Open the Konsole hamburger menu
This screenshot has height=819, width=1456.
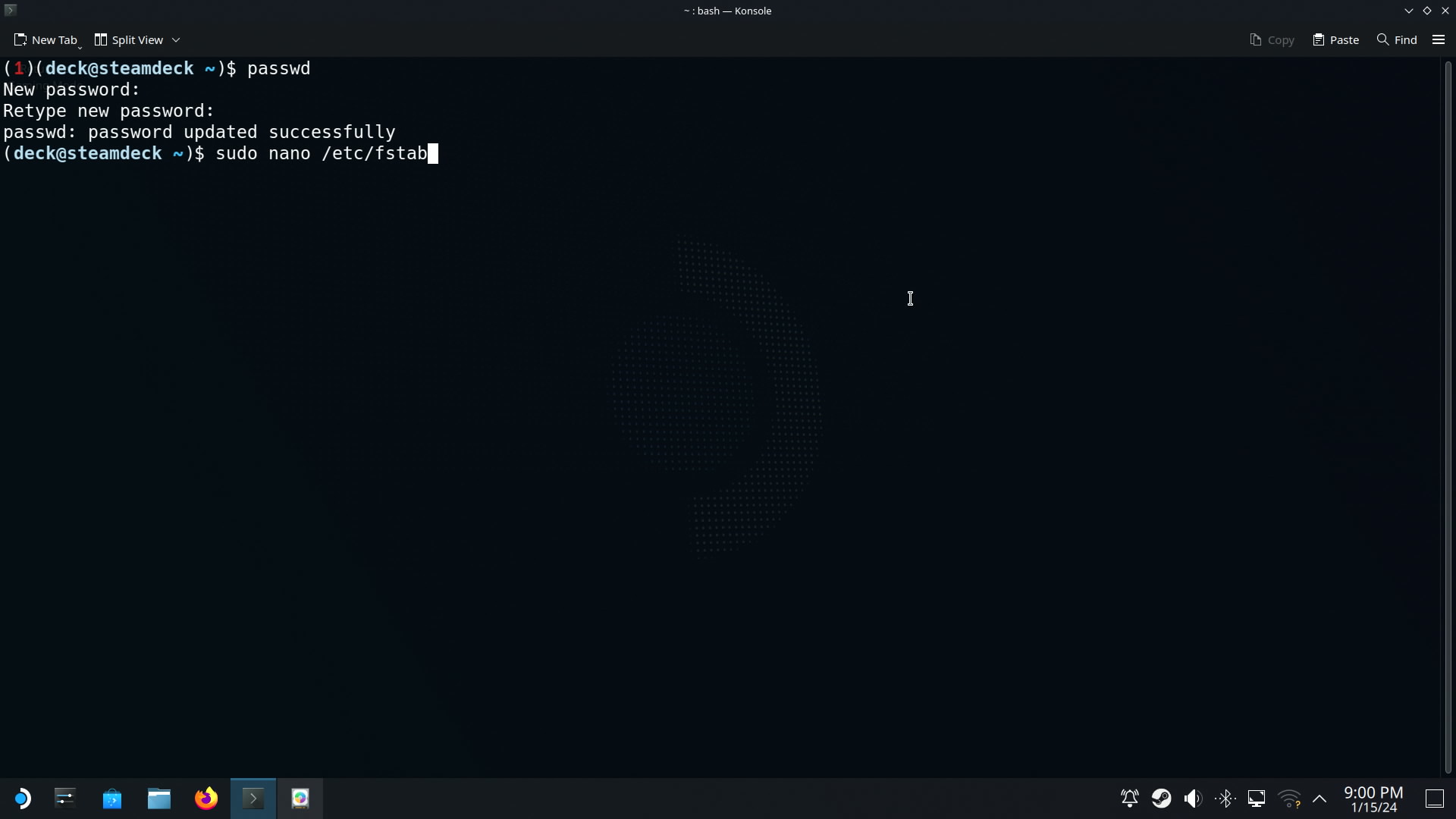coord(1439,39)
